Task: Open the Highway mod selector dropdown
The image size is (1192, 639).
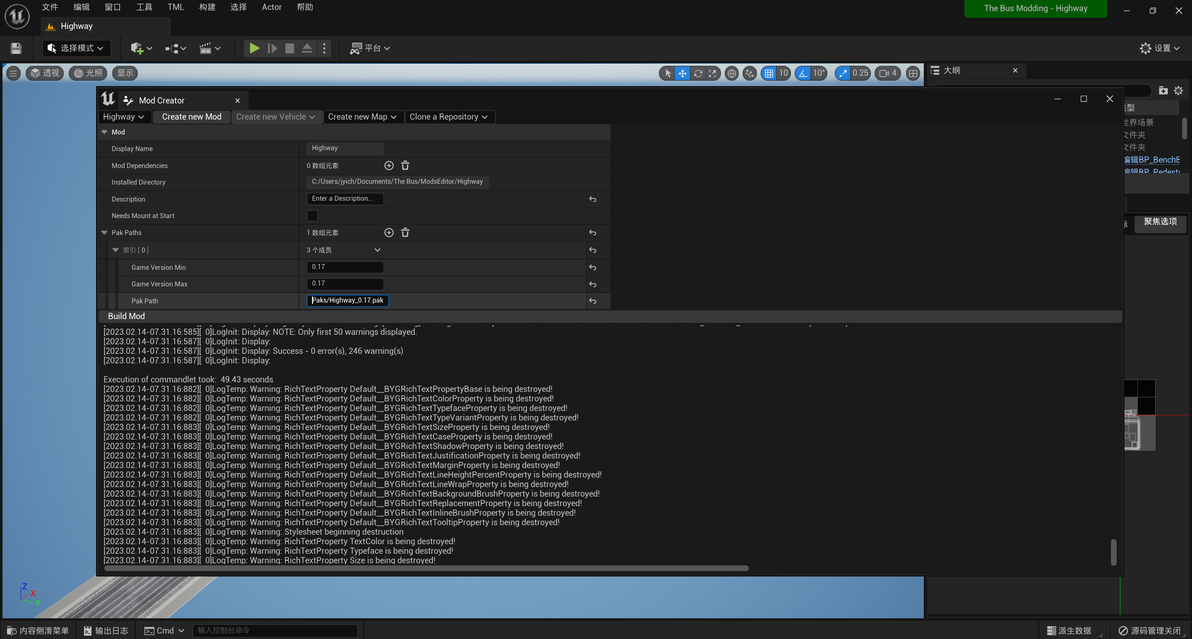Action: (123, 117)
